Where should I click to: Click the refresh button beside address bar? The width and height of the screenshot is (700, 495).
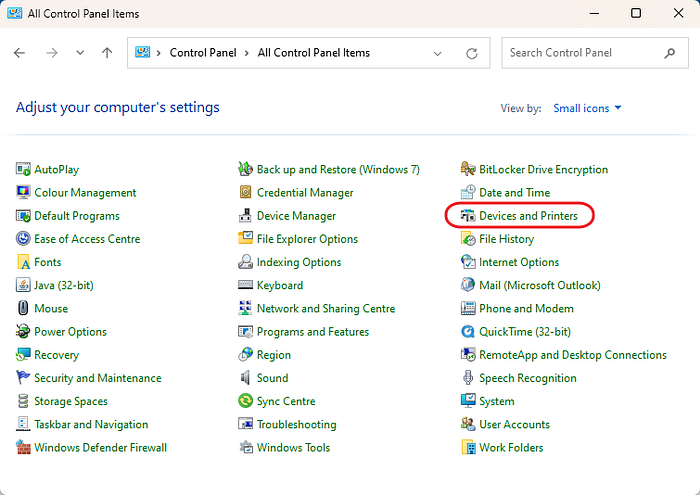click(x=472, y=53)
